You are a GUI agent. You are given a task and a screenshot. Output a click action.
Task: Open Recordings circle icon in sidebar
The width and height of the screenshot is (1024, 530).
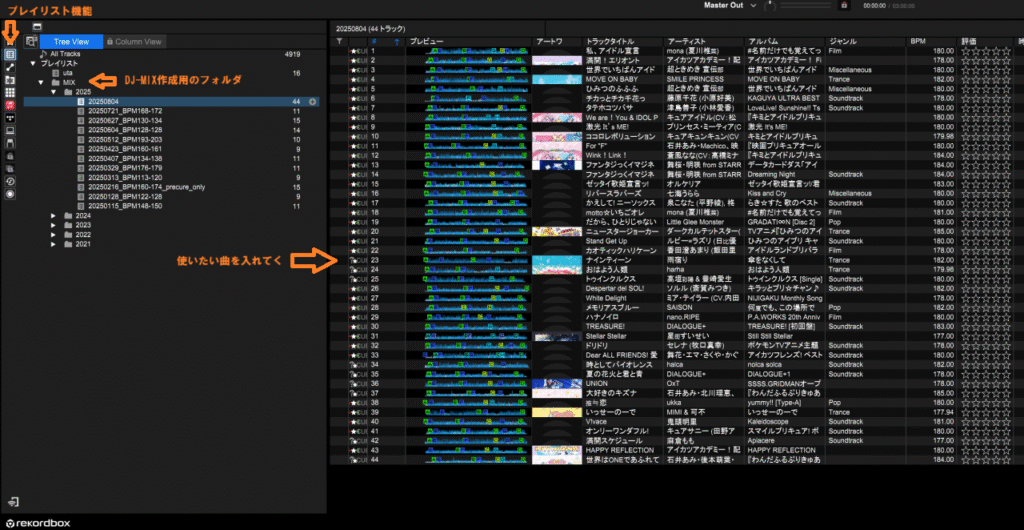pyautogui.click(x=10, y=194)
